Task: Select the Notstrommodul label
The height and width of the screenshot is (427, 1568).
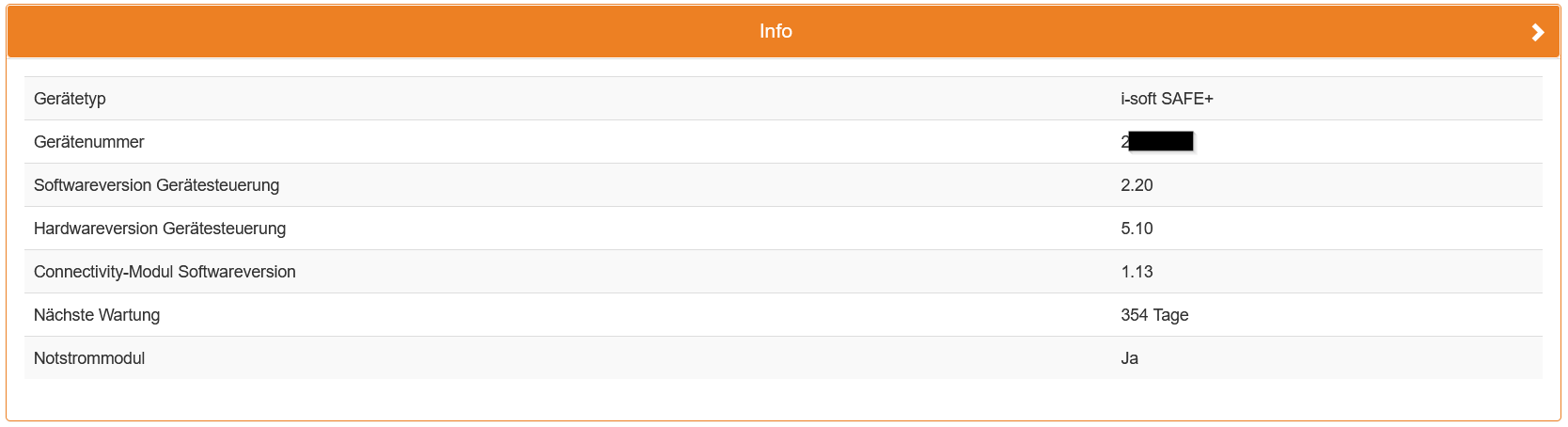Action: 89,358
